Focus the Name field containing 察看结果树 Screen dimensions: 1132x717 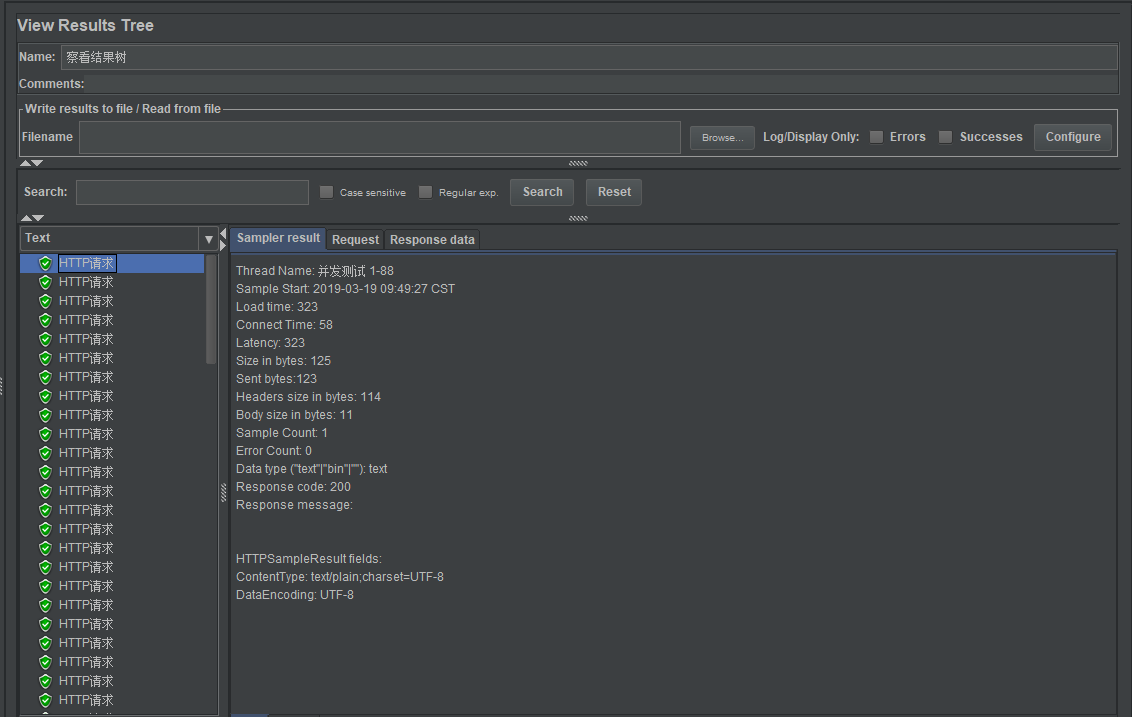tap(589, 57)
